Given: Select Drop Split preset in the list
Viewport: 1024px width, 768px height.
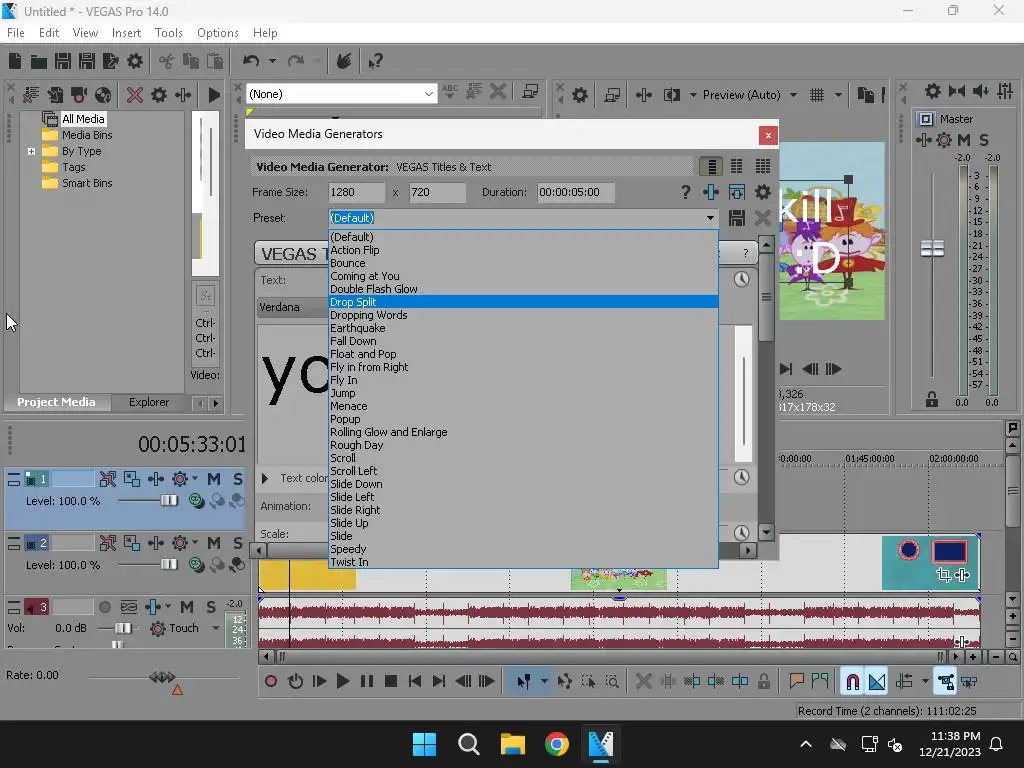Looking at the screenshot, I should coord(523,302).
